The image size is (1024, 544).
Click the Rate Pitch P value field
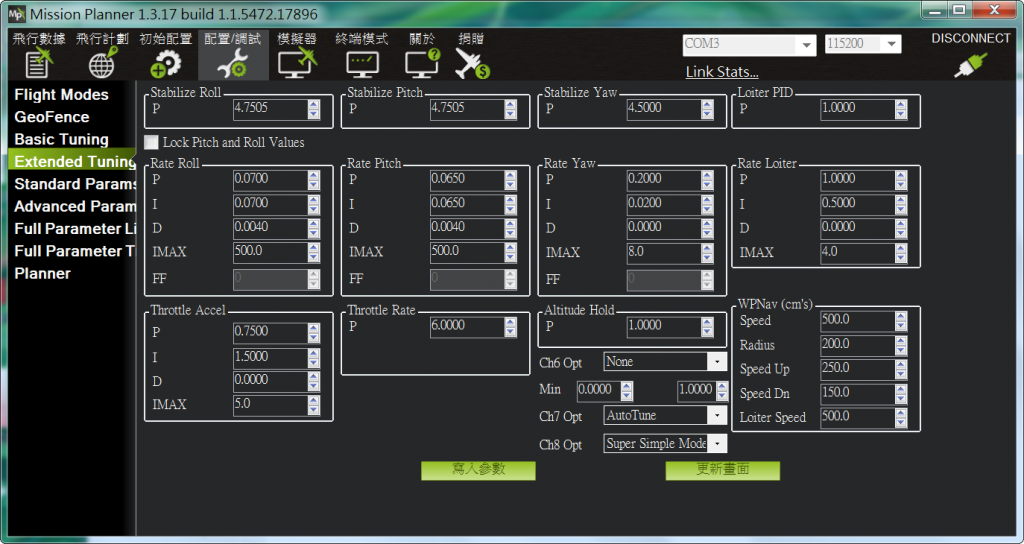point(467,180)
